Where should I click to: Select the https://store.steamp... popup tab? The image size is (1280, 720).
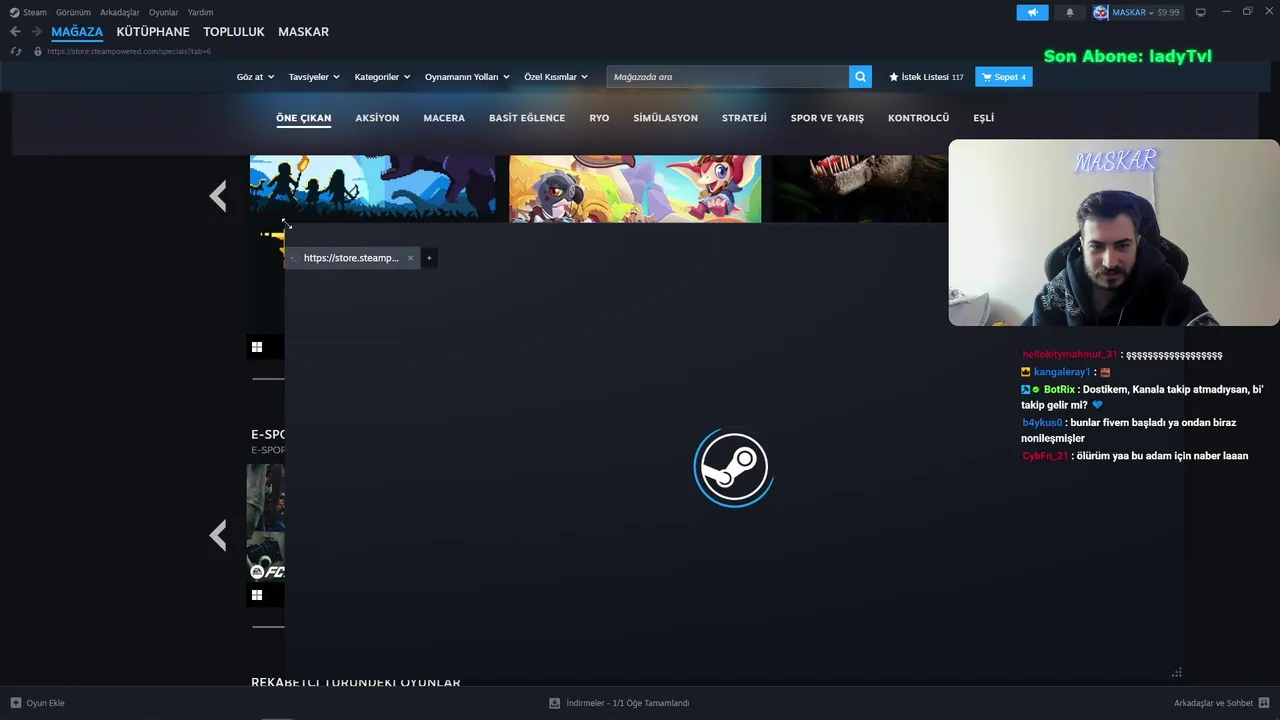351,258
